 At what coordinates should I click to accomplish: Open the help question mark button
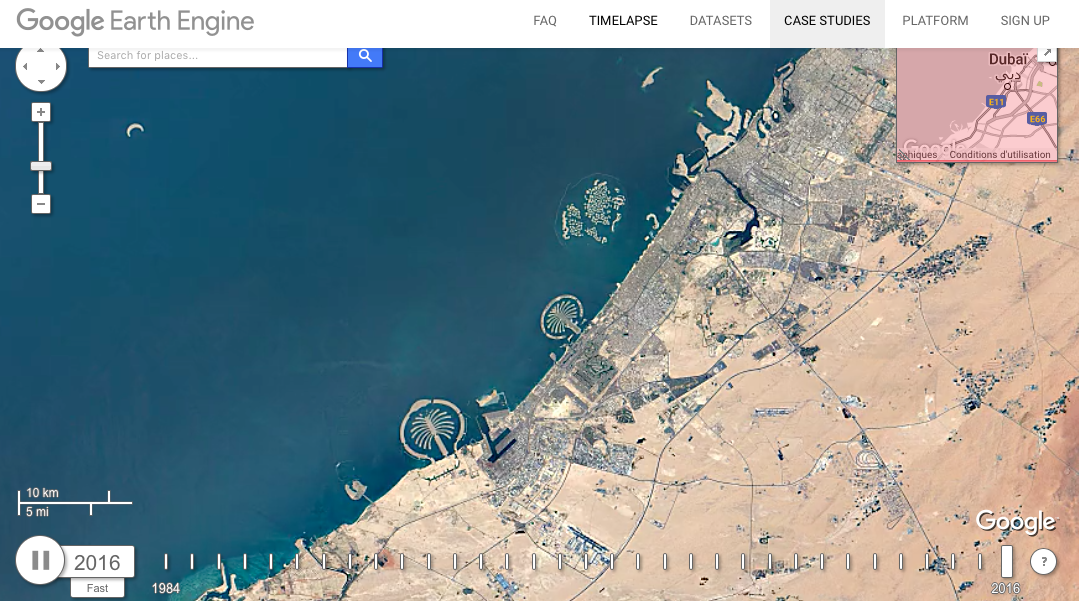pyautogui.click(x=1043, y=561)
